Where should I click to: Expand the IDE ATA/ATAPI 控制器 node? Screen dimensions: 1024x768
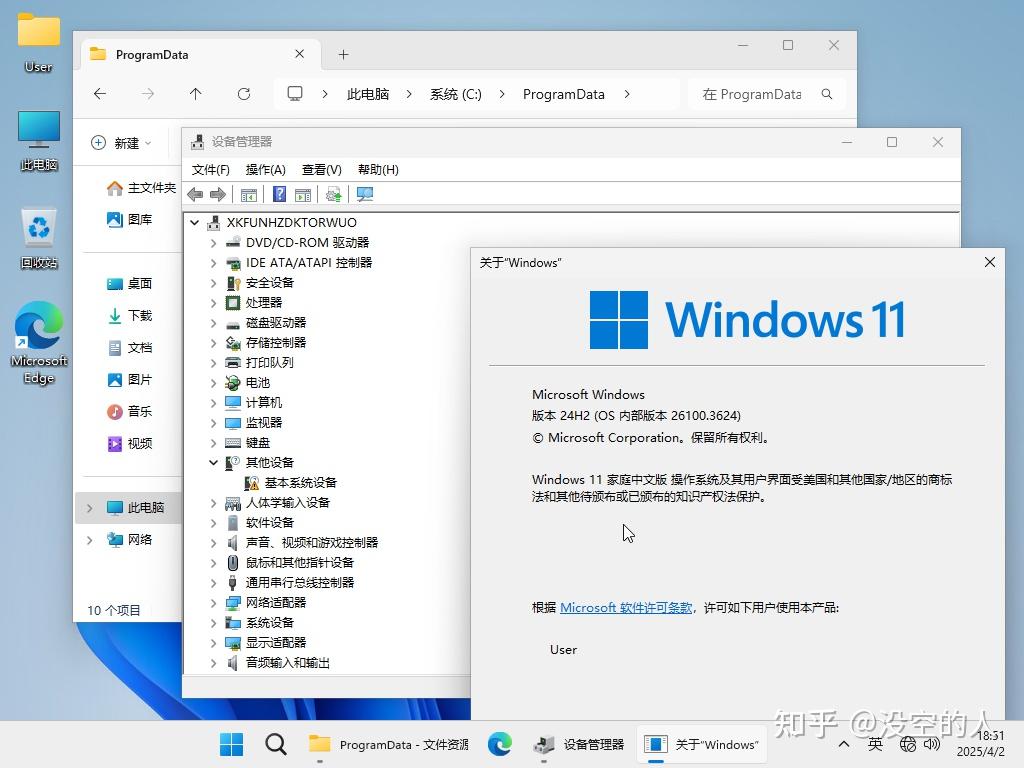click(214, 263)
